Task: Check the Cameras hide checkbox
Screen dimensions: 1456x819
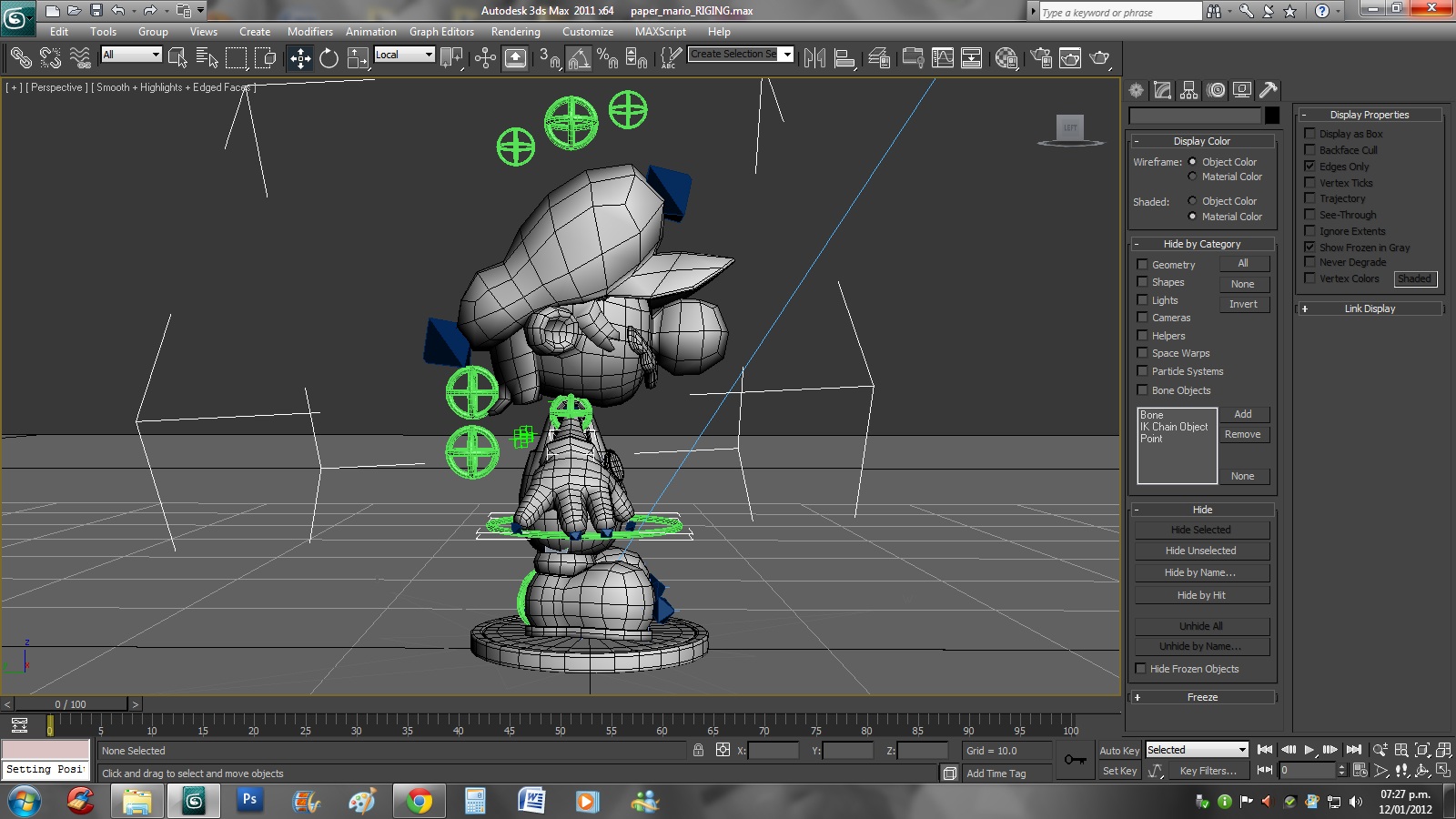Action: (1142, 318)
